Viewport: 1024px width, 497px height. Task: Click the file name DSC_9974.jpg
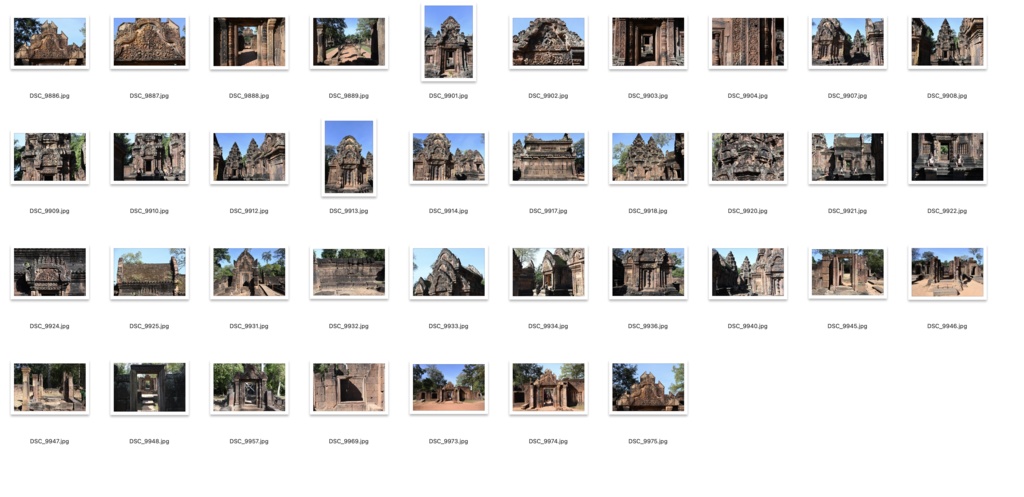point(548,441)
